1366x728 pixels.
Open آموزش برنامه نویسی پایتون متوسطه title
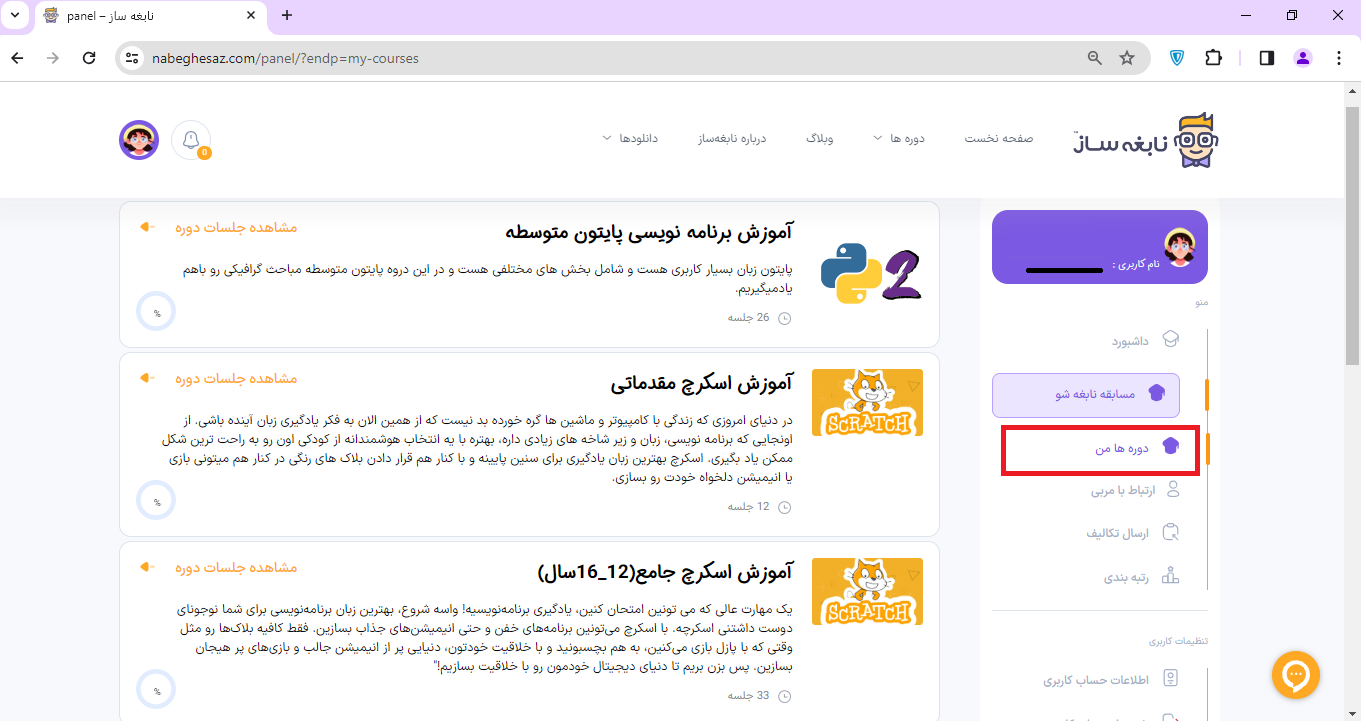point(648,233)
